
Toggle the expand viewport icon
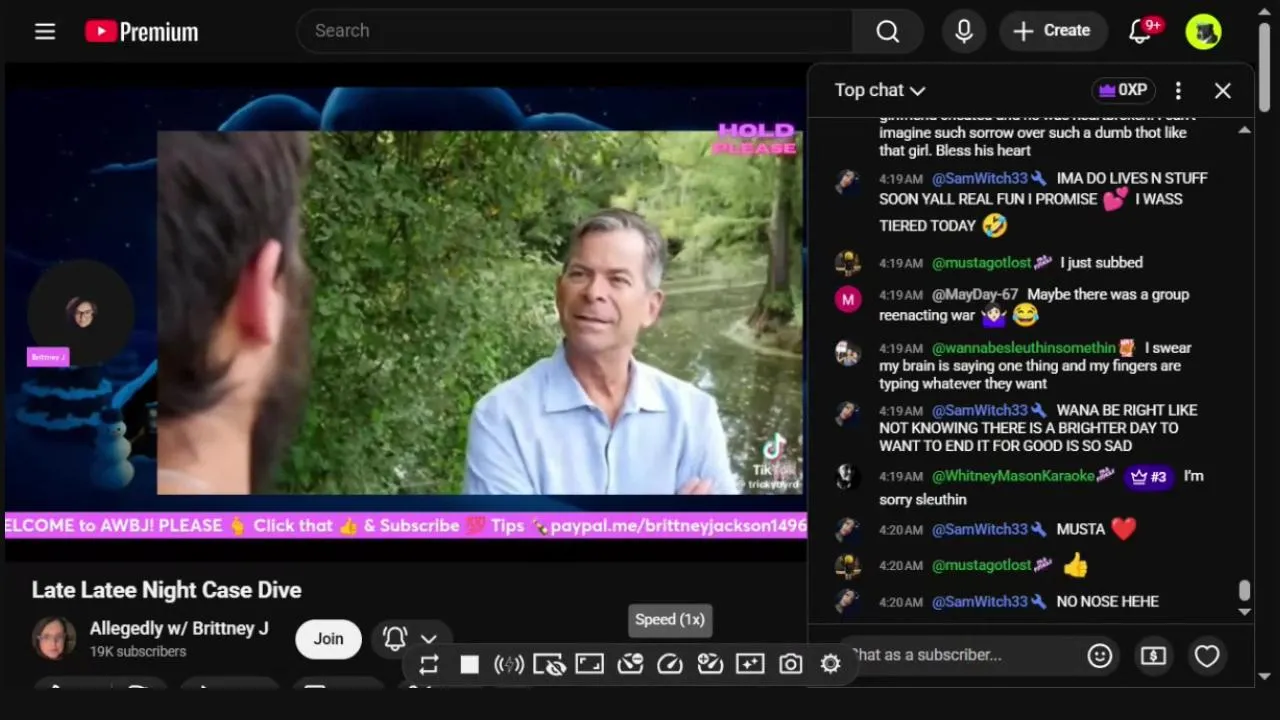(x=589, y=664)
